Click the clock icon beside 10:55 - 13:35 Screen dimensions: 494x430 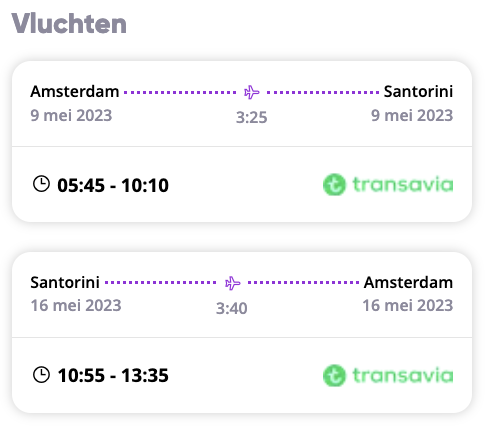[41, 375]
